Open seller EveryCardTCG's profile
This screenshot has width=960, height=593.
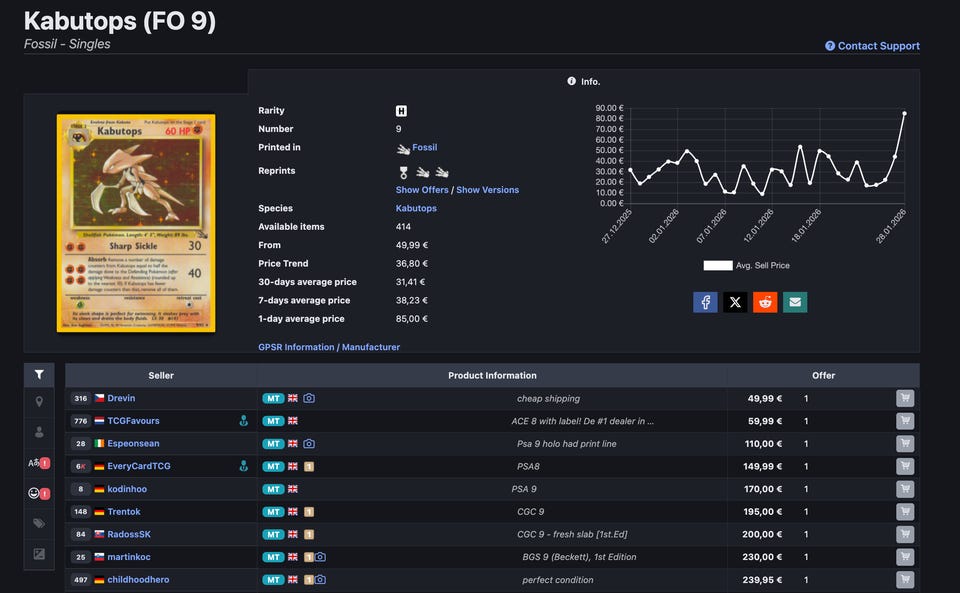tap(139, 466)
